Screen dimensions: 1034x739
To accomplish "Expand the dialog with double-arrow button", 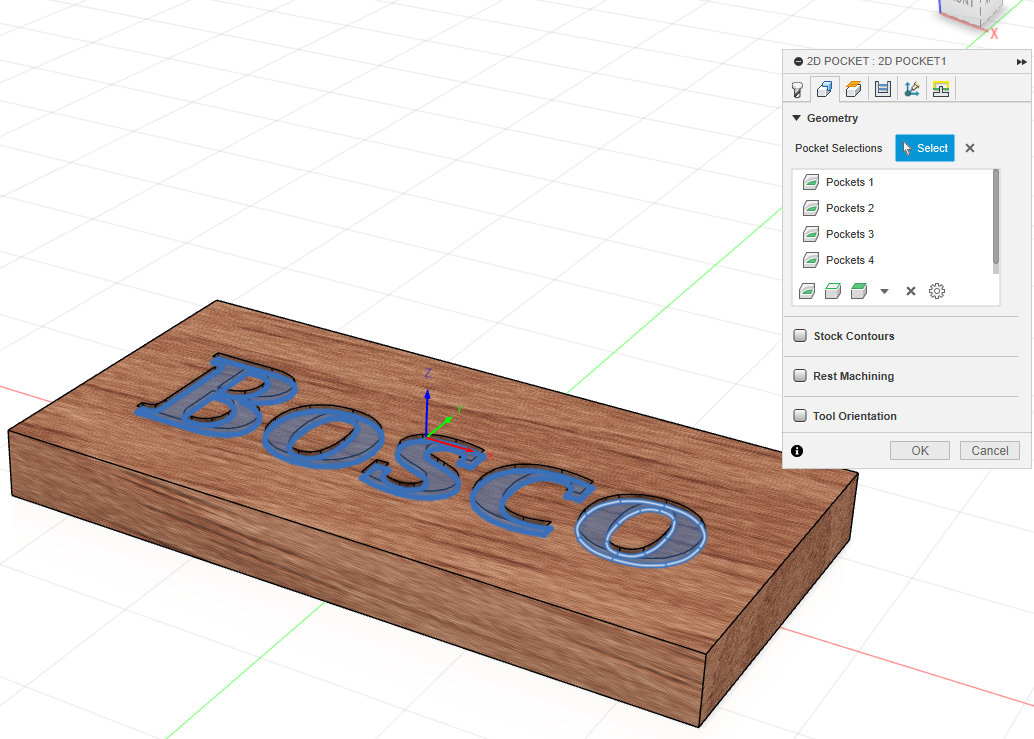I will click(1021, 62).
